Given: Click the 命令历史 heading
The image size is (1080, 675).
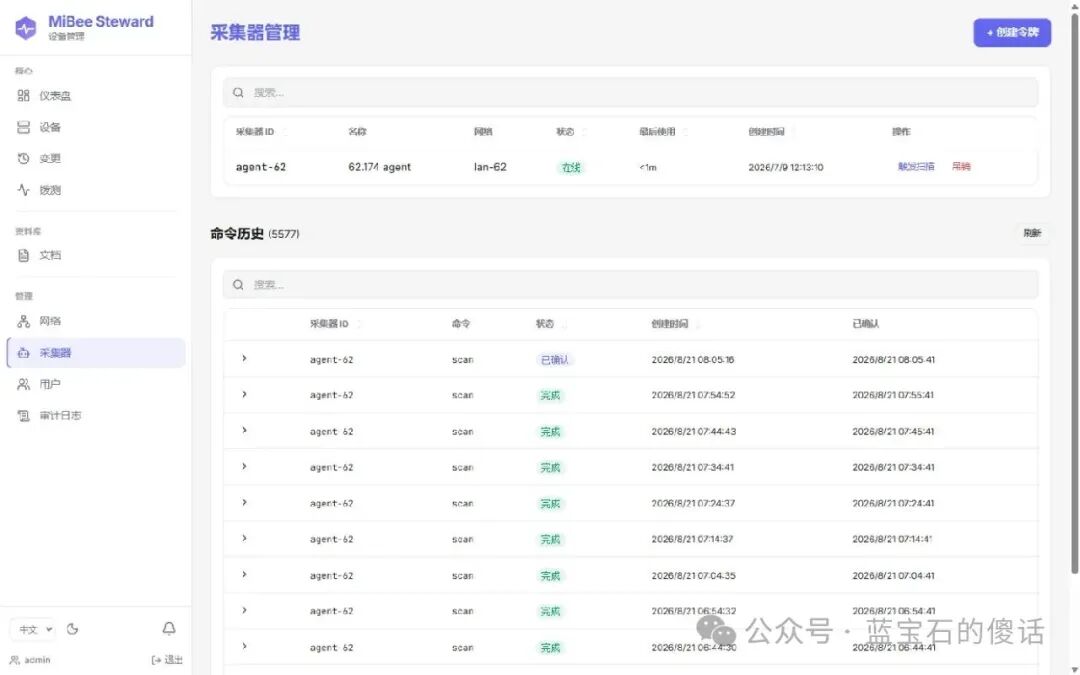Looking at the screenshot, I should [237, 233].
